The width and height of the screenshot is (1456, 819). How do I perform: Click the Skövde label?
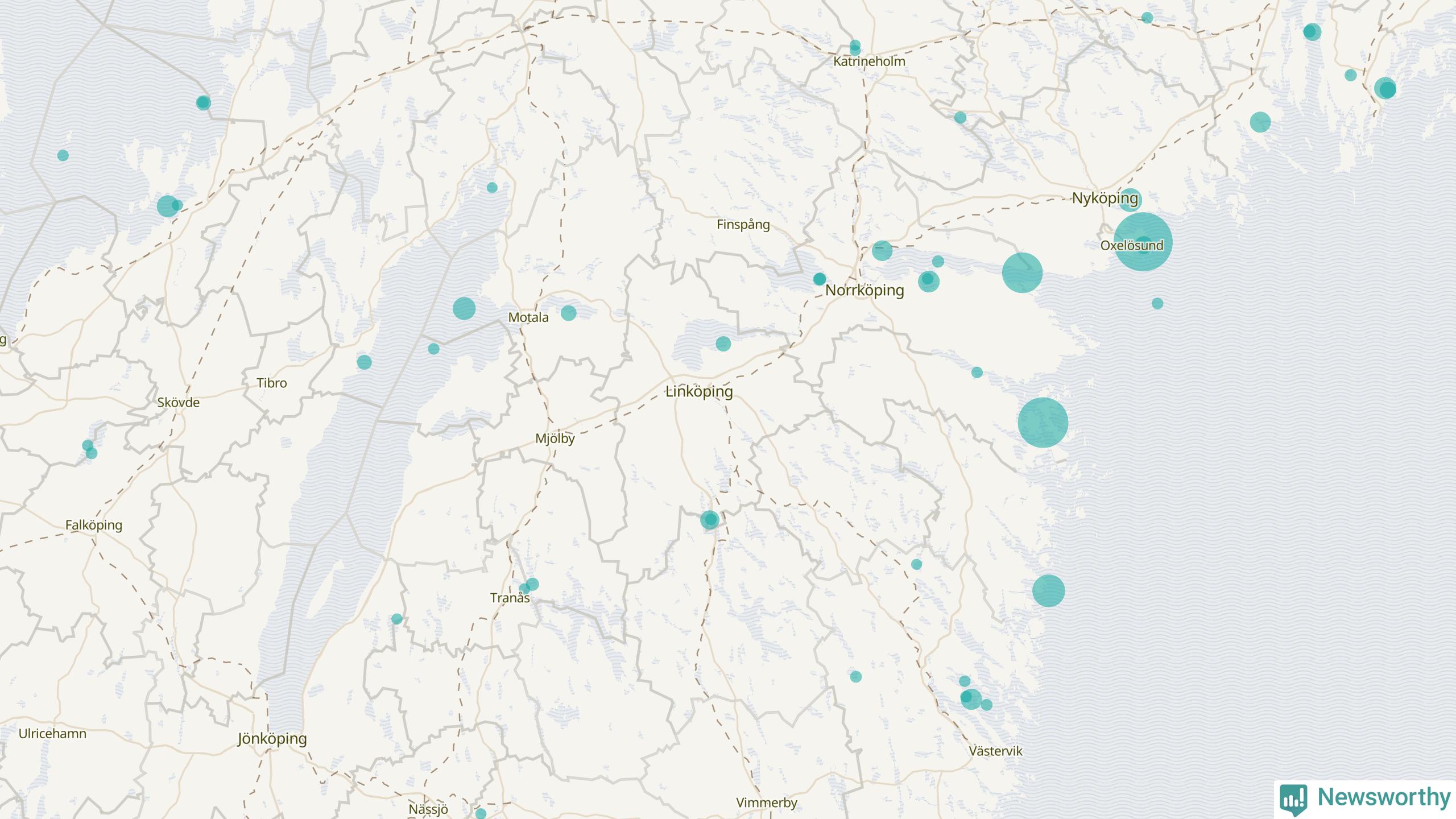(x=179, y=402)
